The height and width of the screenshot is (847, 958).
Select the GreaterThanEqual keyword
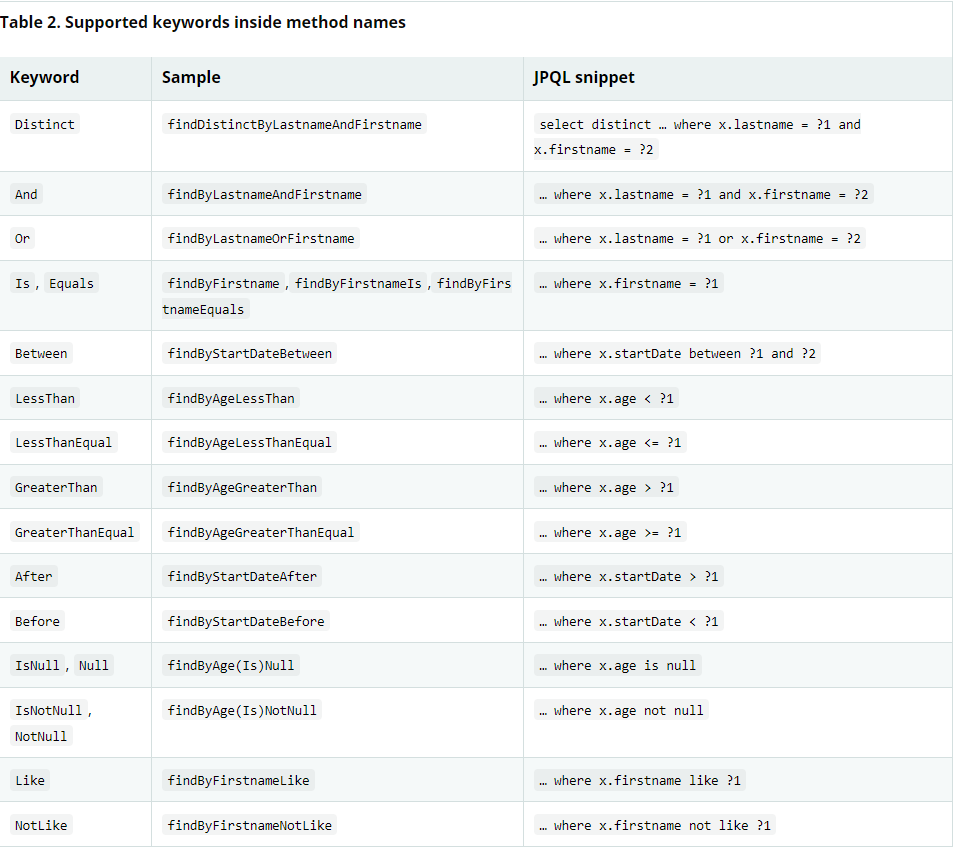coord(75,532)
